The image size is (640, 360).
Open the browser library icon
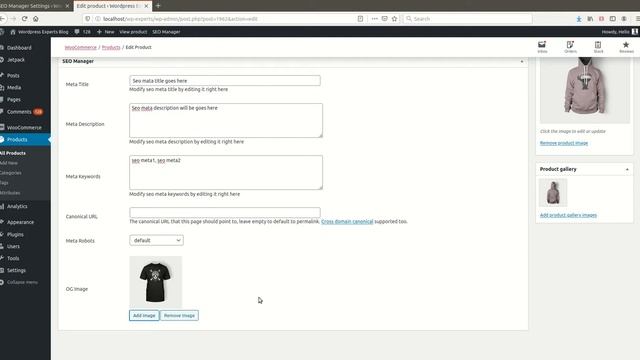pos(590,19)
